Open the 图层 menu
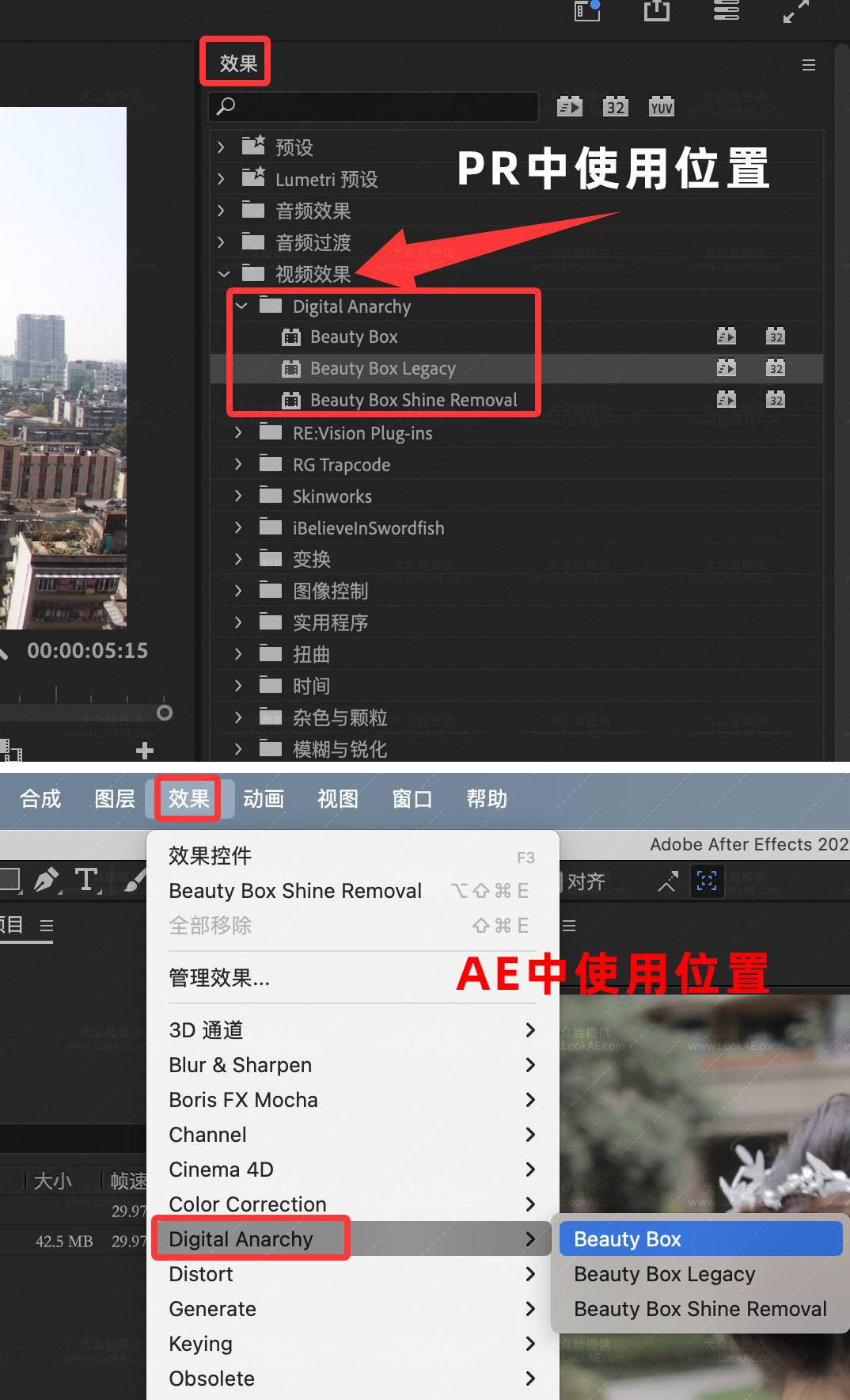The width and height of the screenshot is (850, 1400). (x=115, y=799)
